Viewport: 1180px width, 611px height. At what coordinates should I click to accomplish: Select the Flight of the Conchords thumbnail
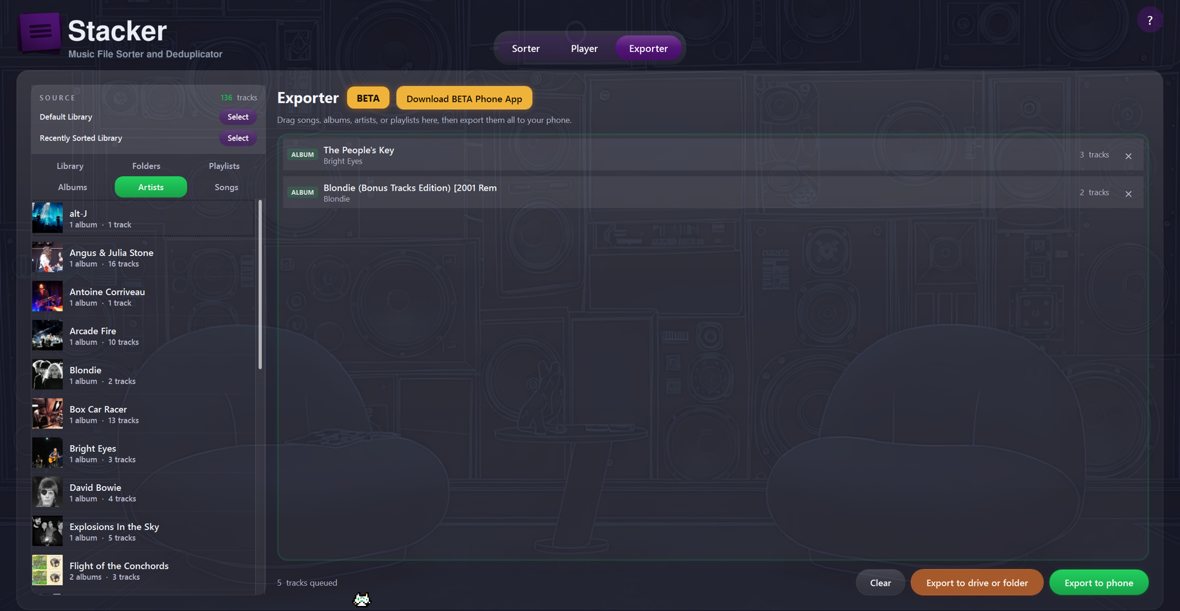47,570
